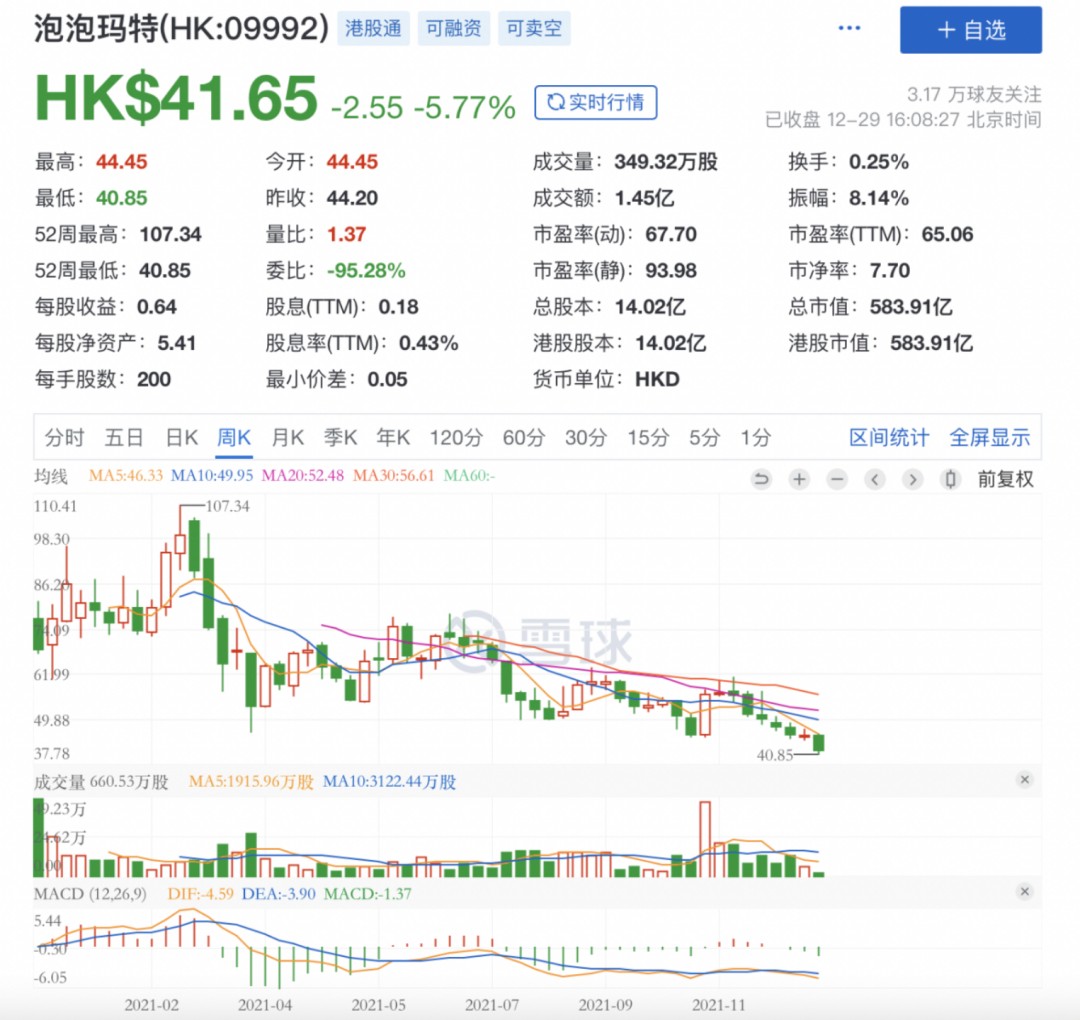
Task: Open the 月K chart tab
Action: [287, 437]
